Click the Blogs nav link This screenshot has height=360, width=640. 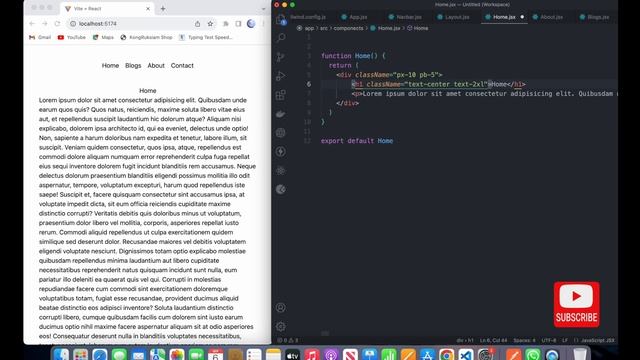tap(133, 66)
